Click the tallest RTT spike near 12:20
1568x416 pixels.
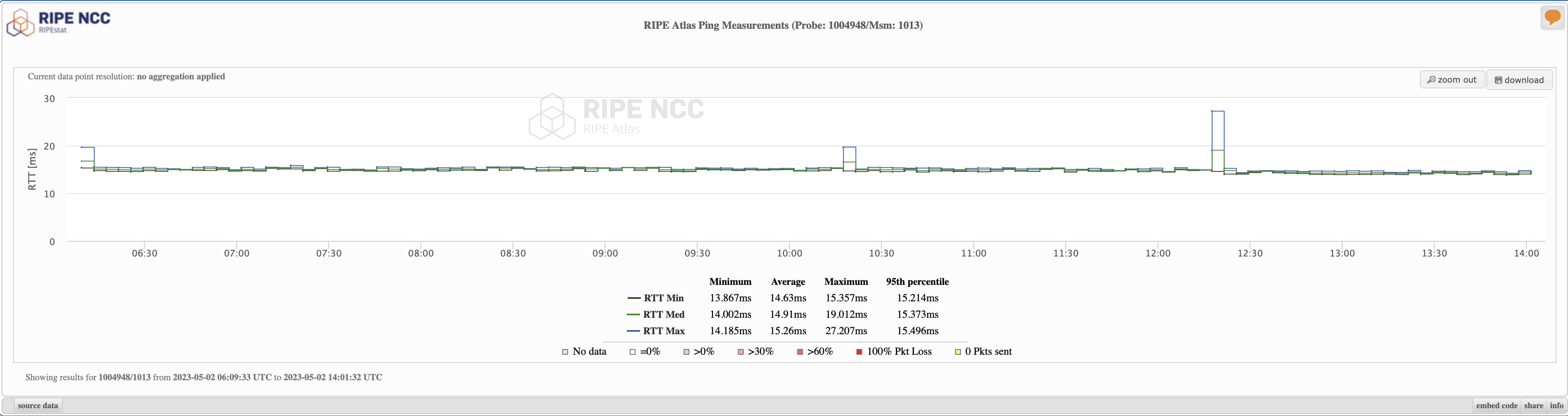1218,112
